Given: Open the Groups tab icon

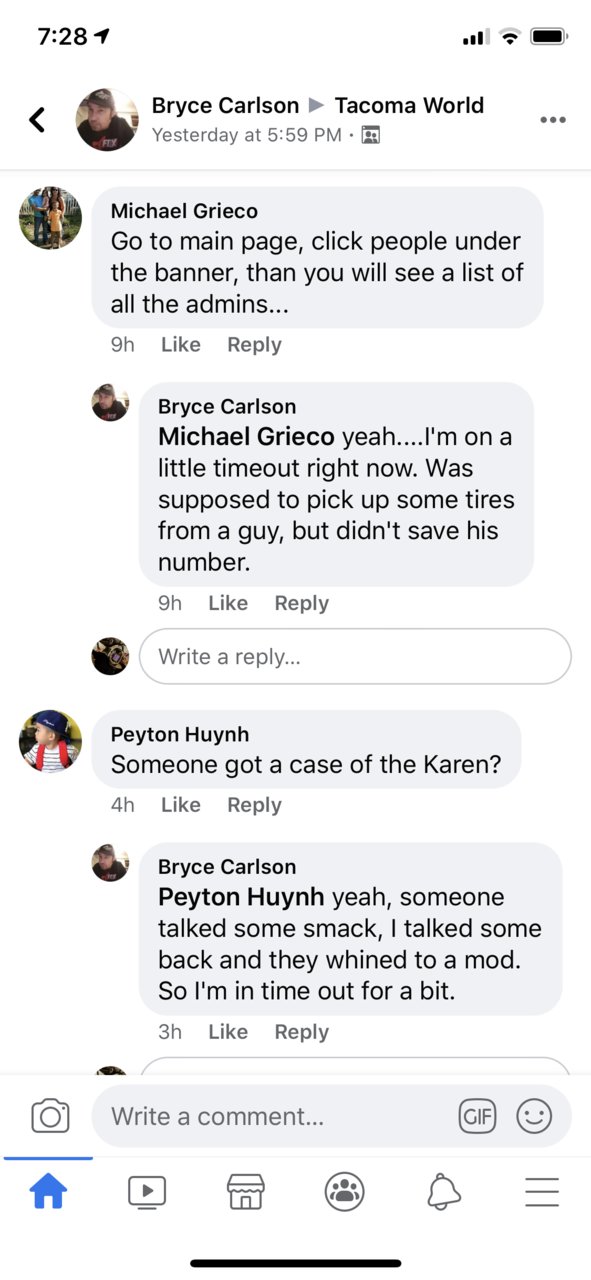Looking at the screenshot, I should pyautogui.click(x=345, y=1191).
